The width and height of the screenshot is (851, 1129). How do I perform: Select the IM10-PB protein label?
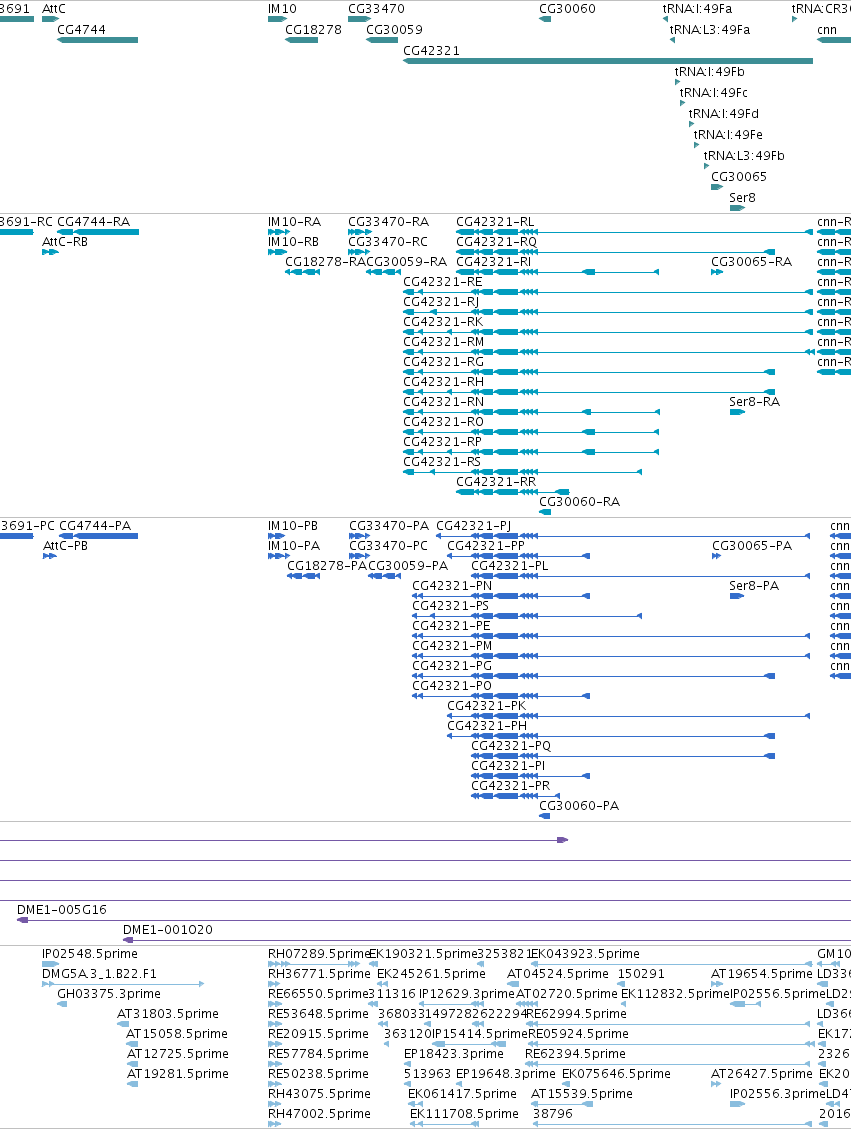coord(293,526)
